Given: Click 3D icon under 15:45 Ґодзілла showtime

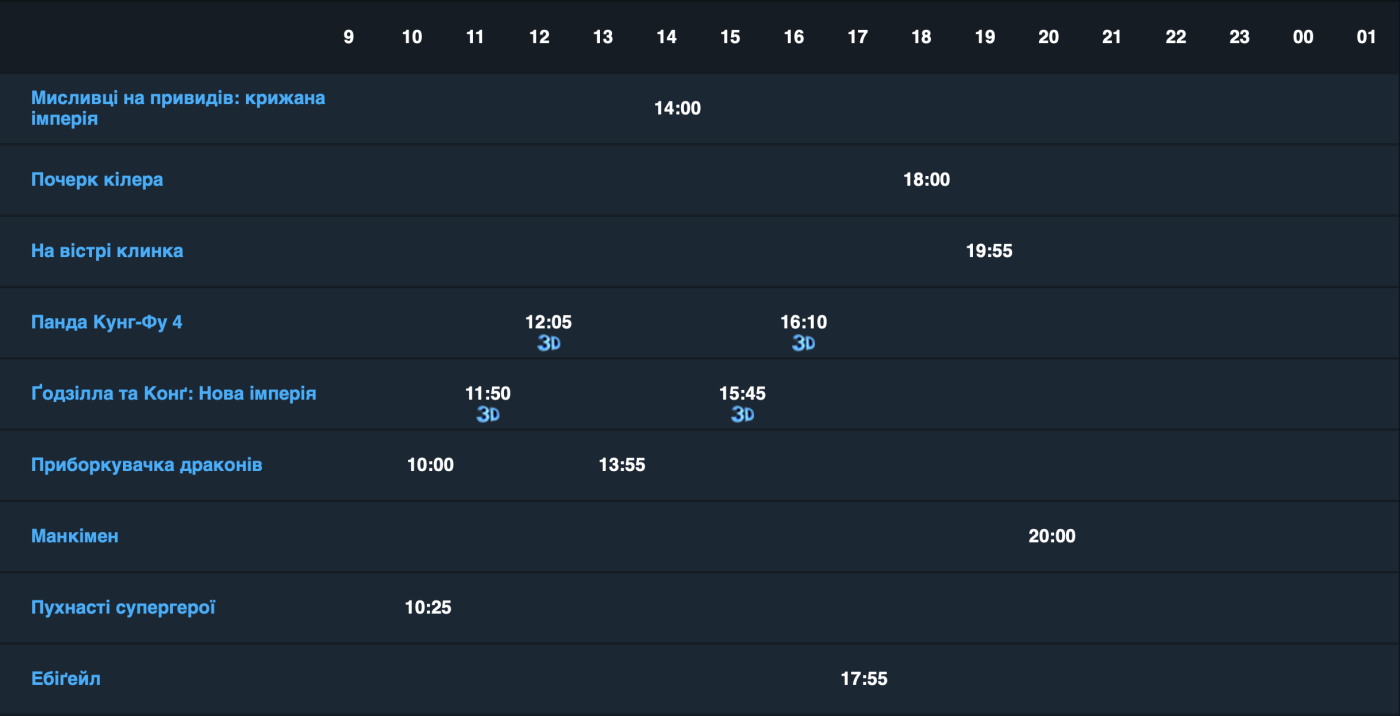Looking at the screenshot, I should [x=742, y=414].
